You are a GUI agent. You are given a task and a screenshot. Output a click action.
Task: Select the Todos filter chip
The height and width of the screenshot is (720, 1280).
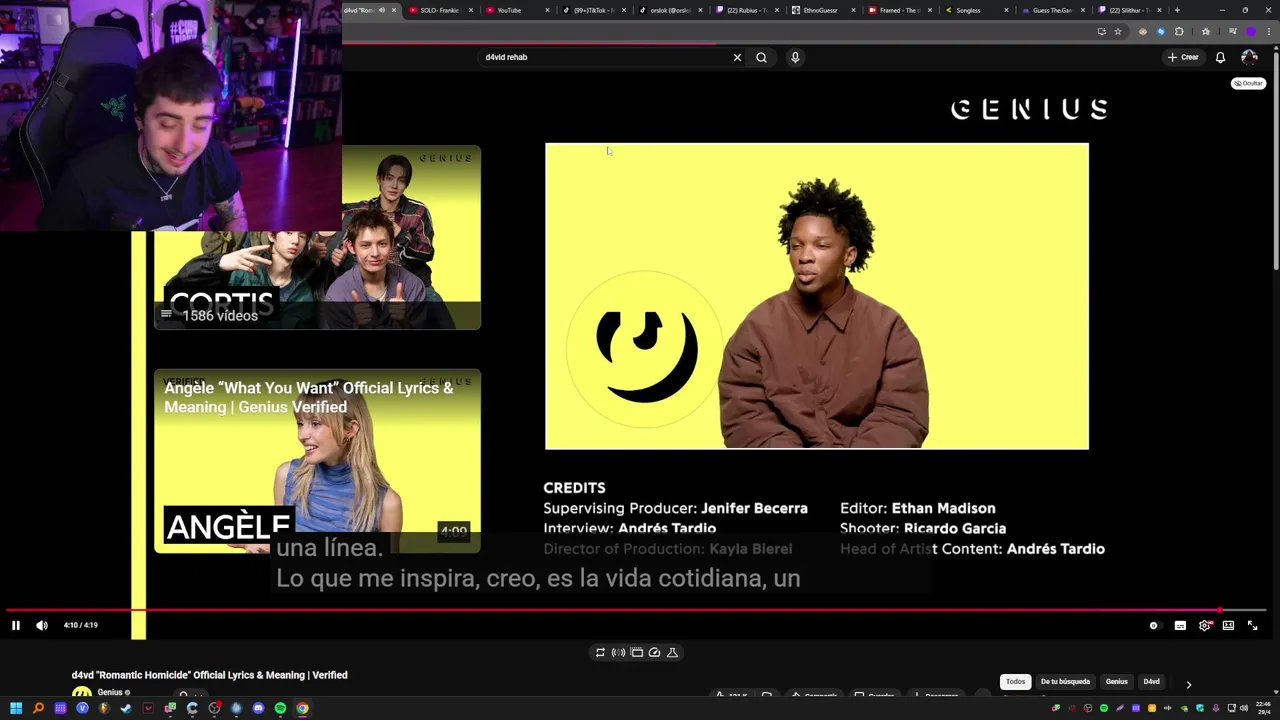pos(1015,682)
